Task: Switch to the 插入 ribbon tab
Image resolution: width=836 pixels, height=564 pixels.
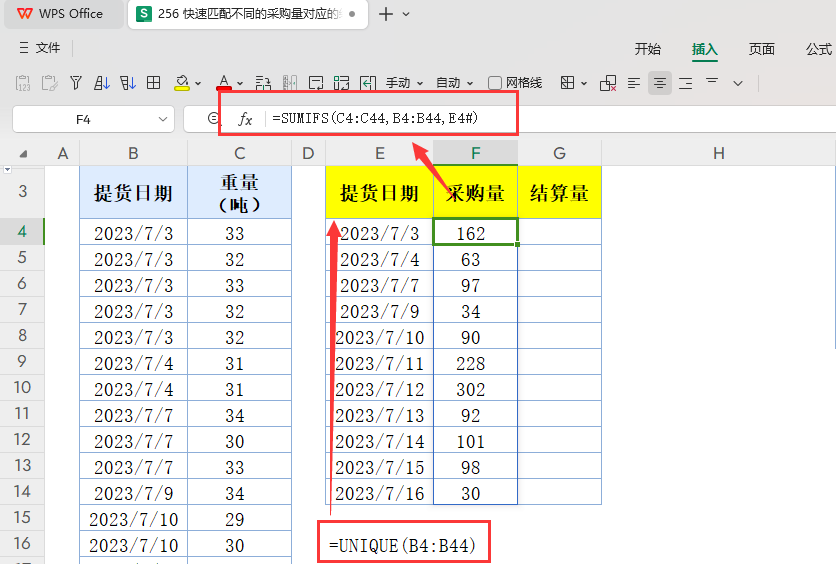Action: tap(704, 49)
